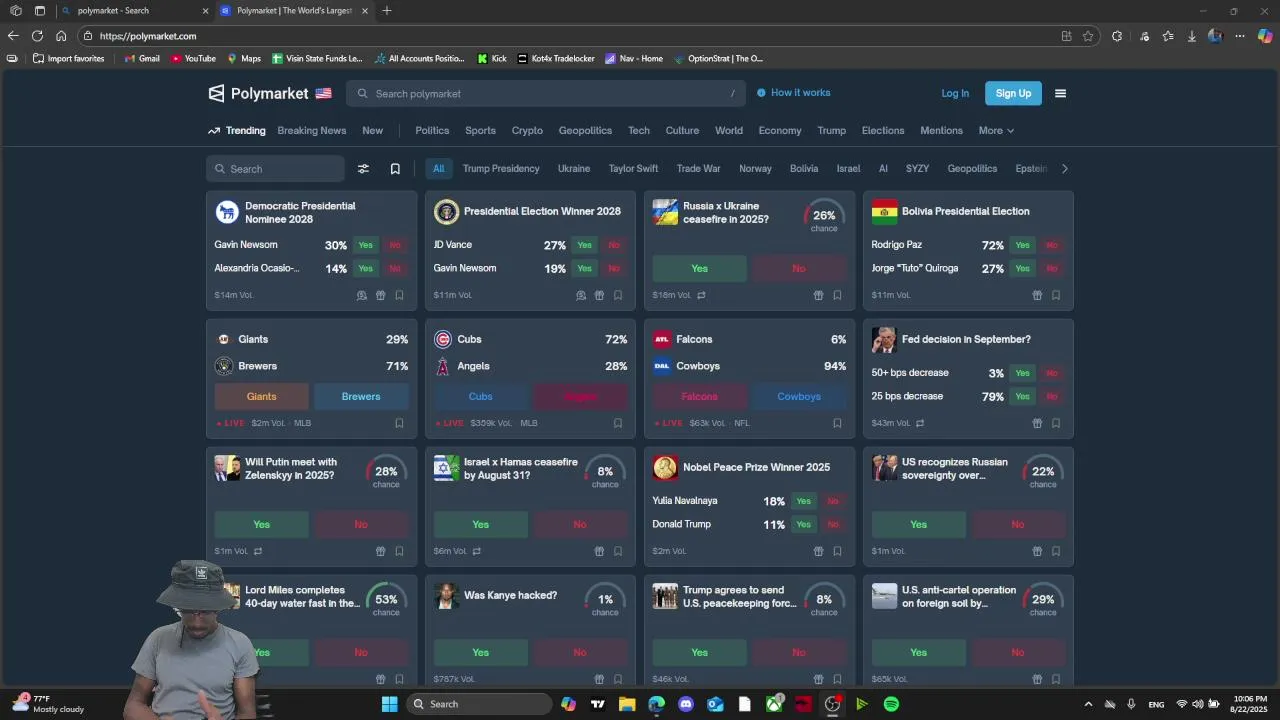Bookmark the Russia x Ukraine ceasefire market
Viewport: 1280px width, 720px height.
click(x=837, y=295)
